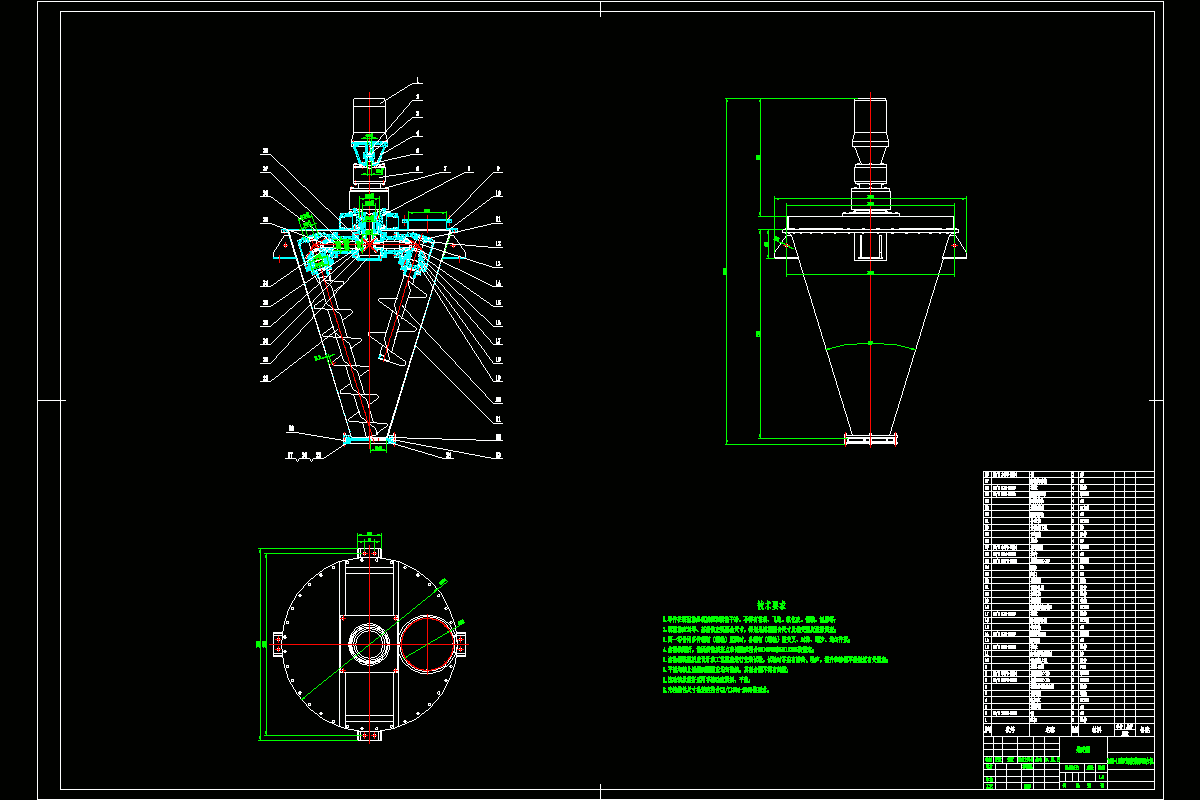Pick the green arc inside the elevation cone
1200x800 pixels.
tap(870, 345)
